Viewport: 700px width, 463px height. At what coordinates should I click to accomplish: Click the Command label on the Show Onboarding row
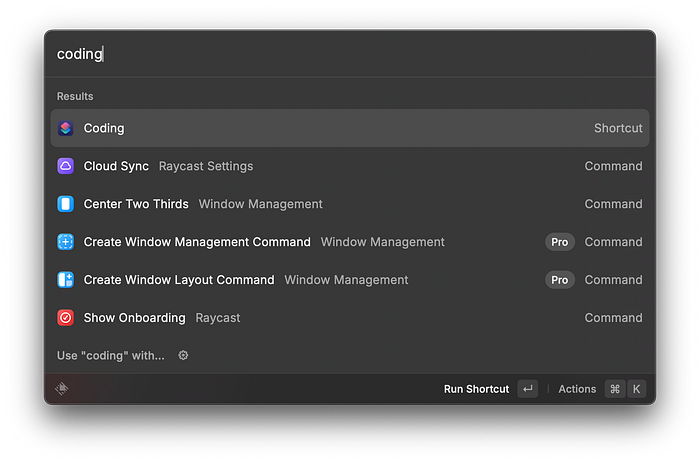(x=613, y=318)
